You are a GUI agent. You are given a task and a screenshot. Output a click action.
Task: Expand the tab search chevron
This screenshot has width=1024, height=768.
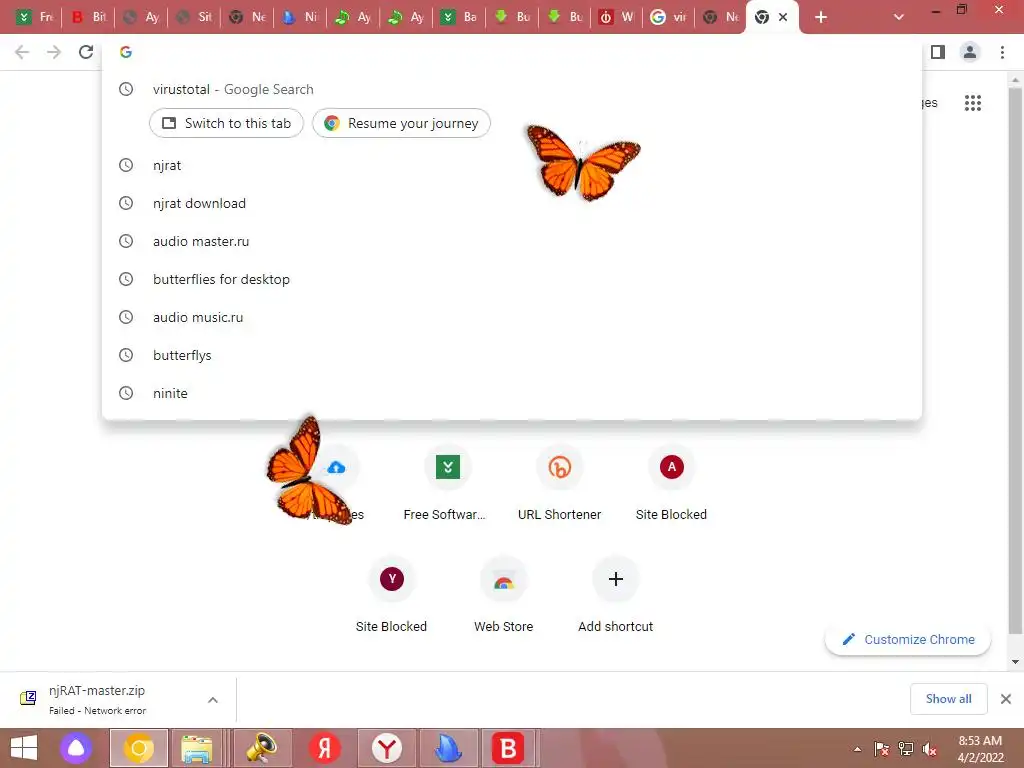pyautogui.click(x=899, y=18)
